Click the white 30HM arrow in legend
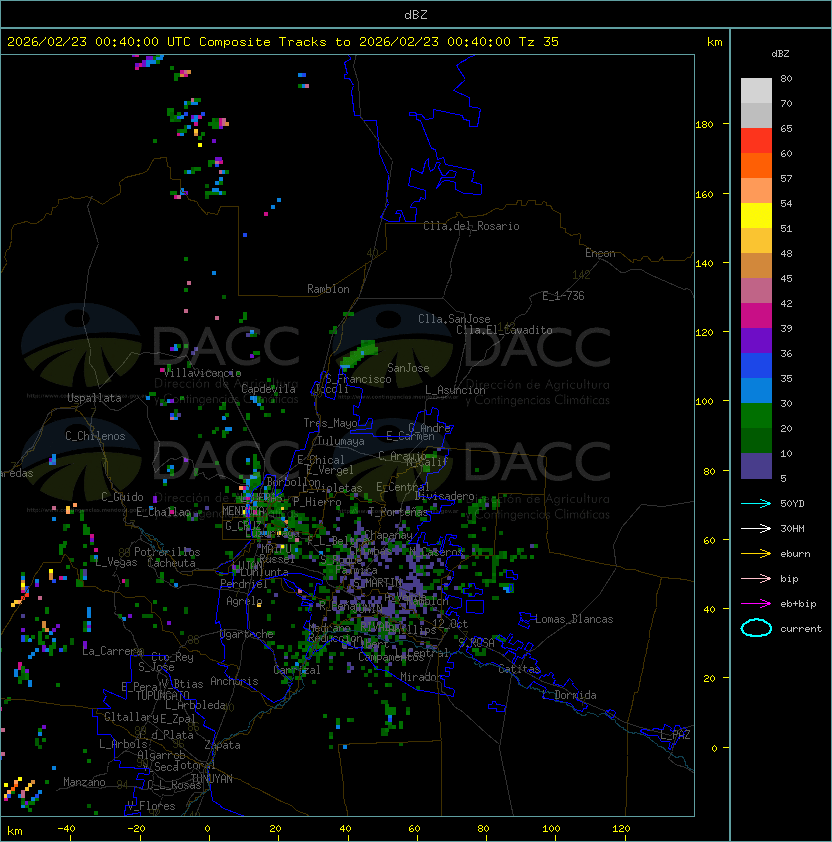Screen dimensions: 832x842 [756, 529]
